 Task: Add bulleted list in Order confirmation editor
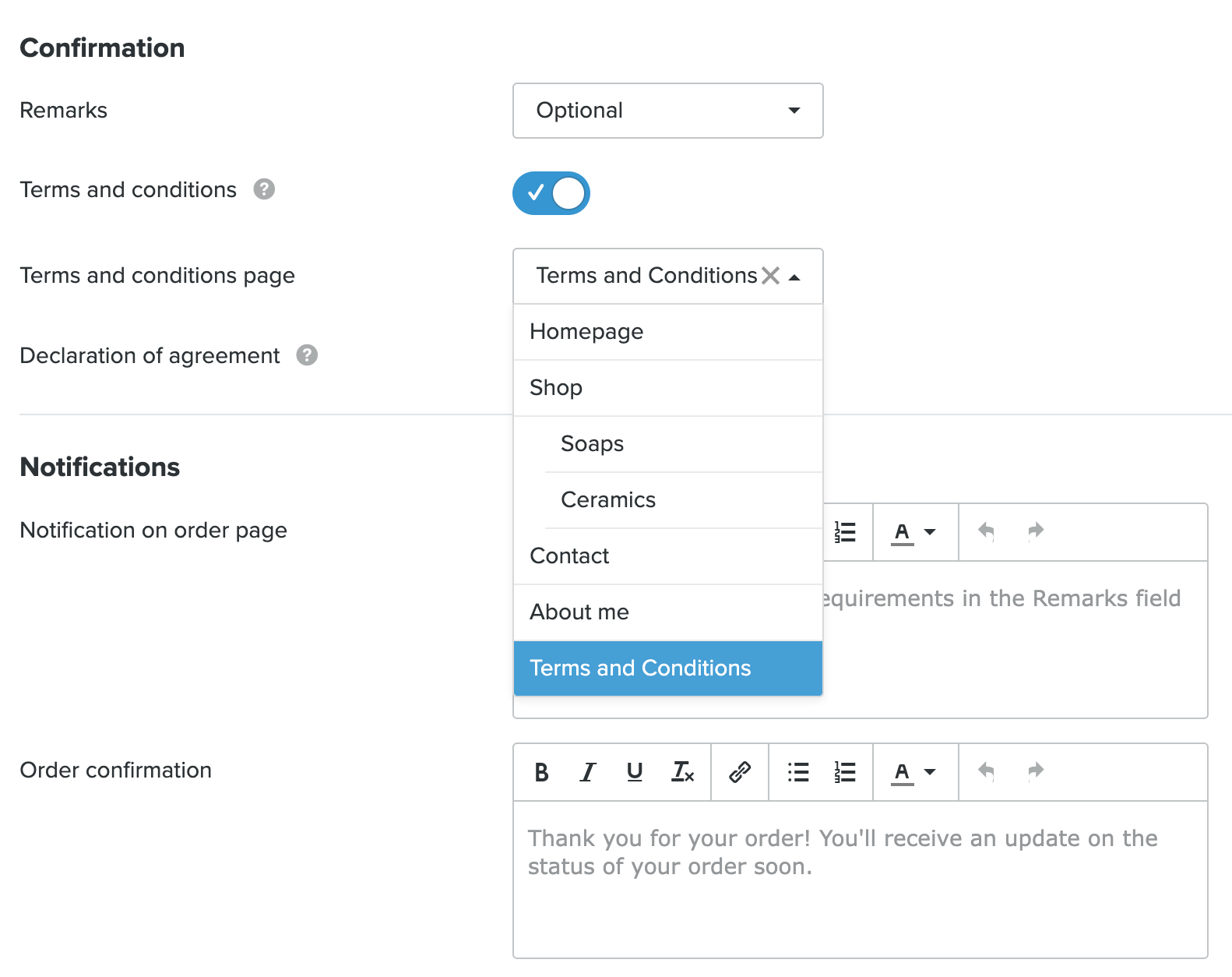798,772
